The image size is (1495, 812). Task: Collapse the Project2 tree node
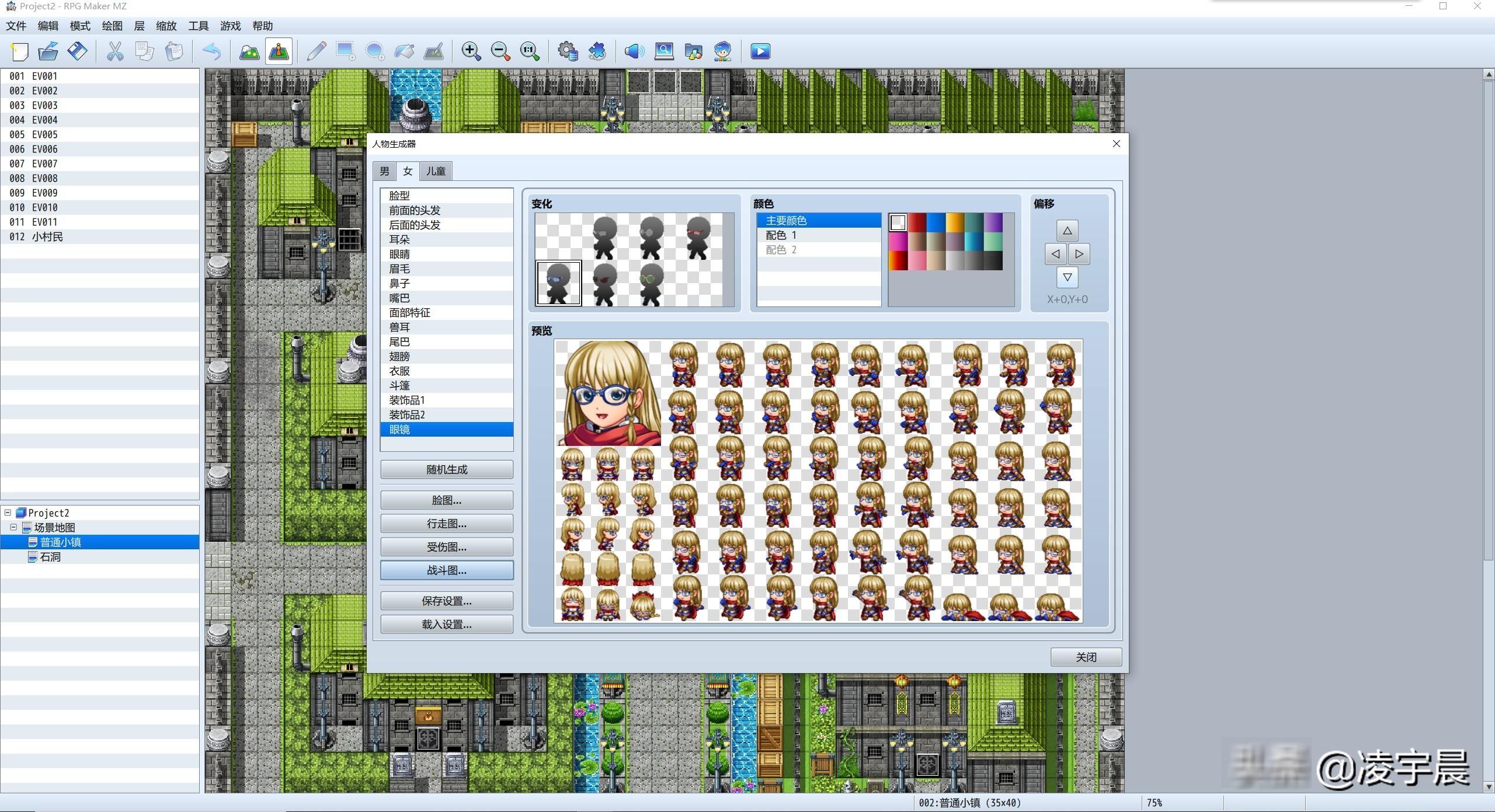pyautogui.click(x=8, y=513)
